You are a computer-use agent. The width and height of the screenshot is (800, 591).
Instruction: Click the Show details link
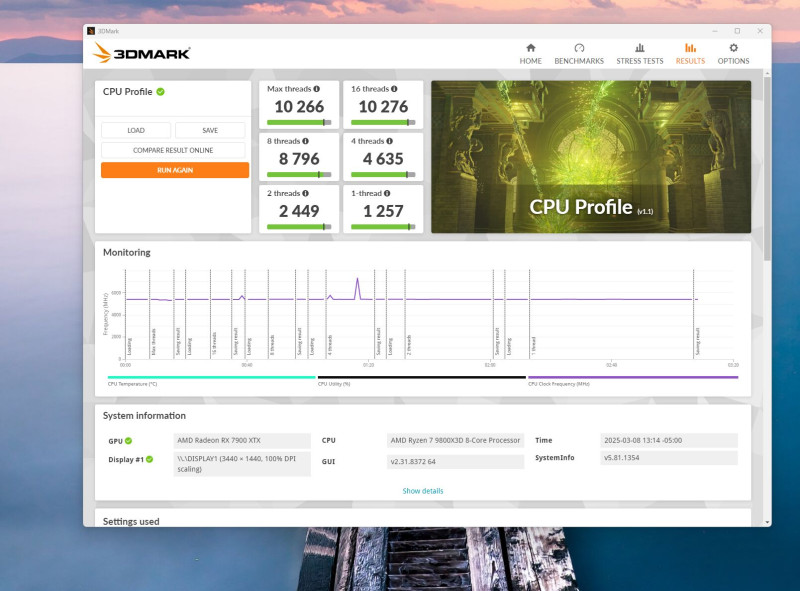423,491
